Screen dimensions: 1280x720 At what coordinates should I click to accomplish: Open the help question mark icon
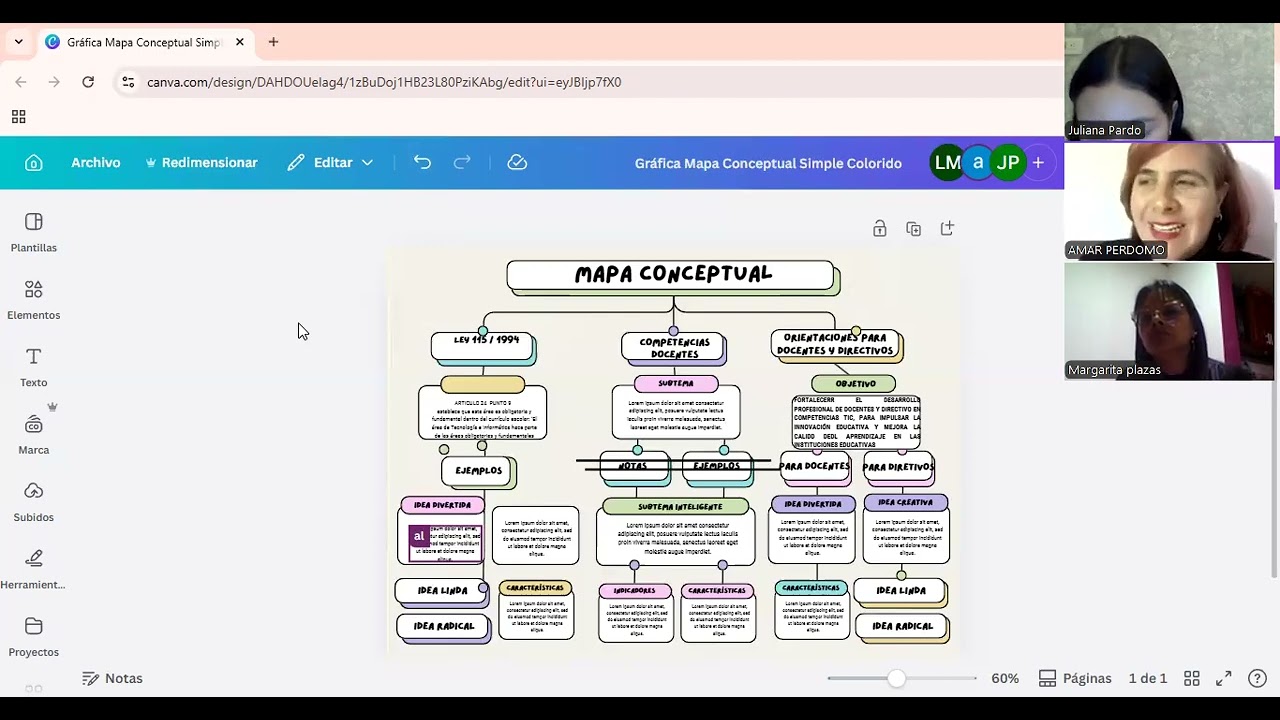click(x=1258, y=678)
